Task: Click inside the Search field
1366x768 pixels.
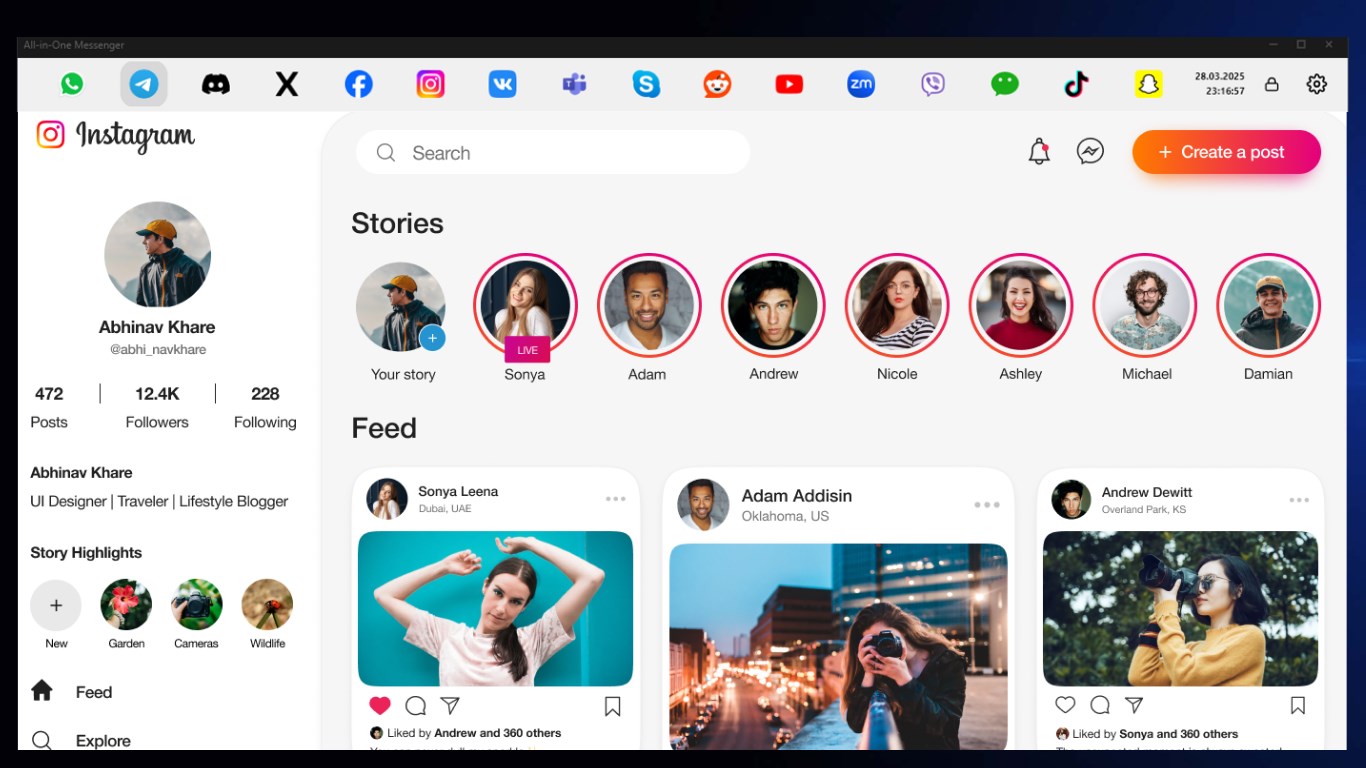Action: point(552,152)
